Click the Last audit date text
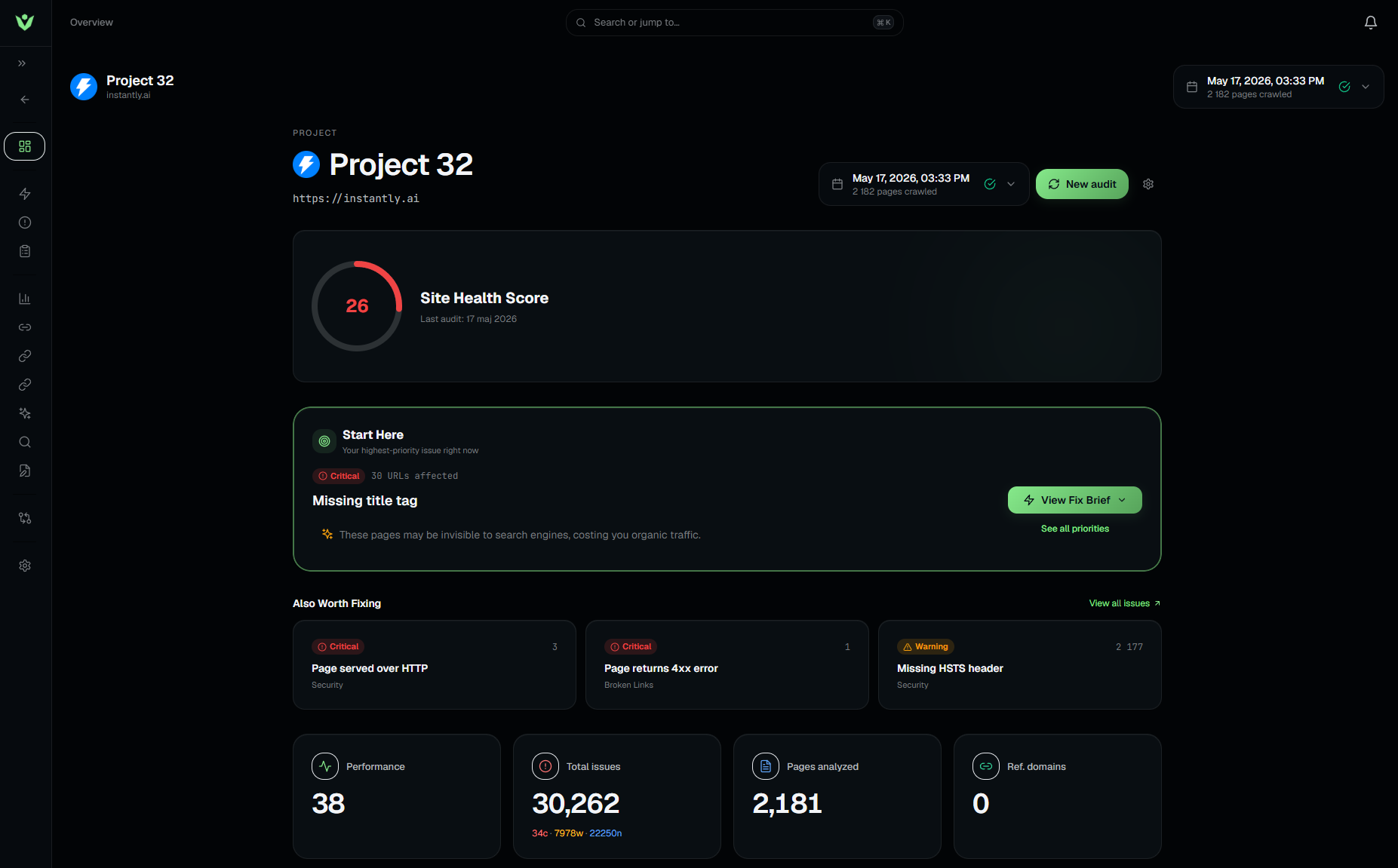The image size is (1398, 868). (x=469, y=319)
